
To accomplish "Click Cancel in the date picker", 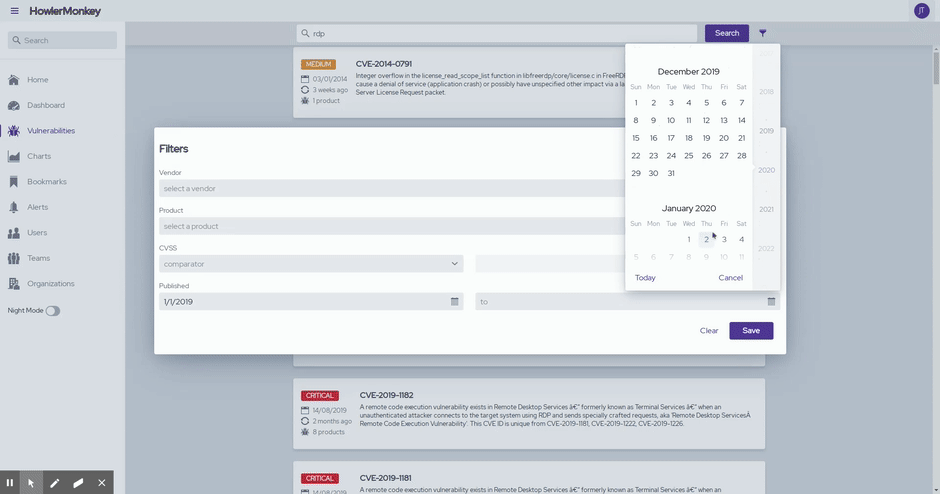I will [x=730, y=278].
